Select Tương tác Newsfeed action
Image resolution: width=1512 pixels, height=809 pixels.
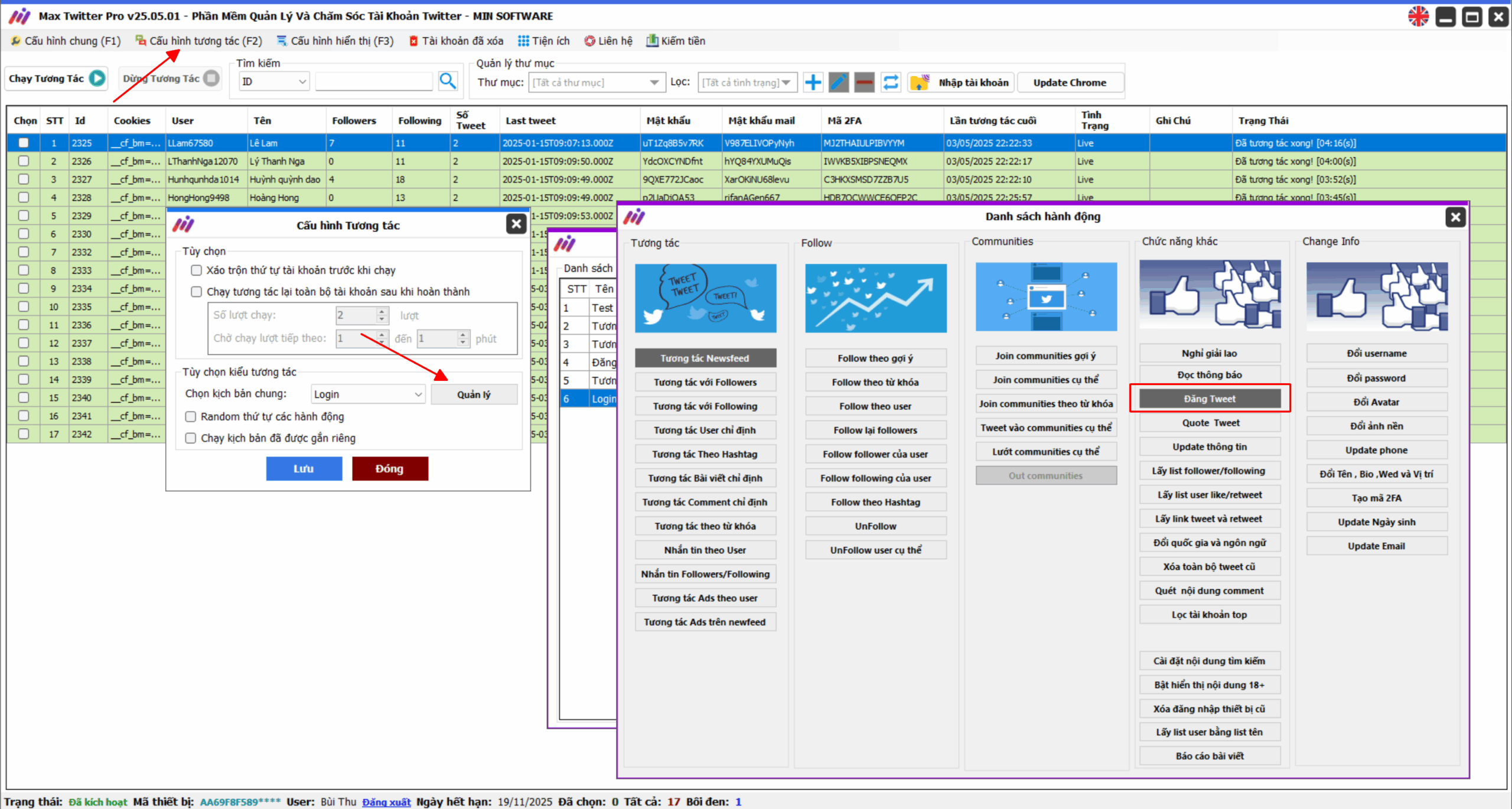pos(705,358)
